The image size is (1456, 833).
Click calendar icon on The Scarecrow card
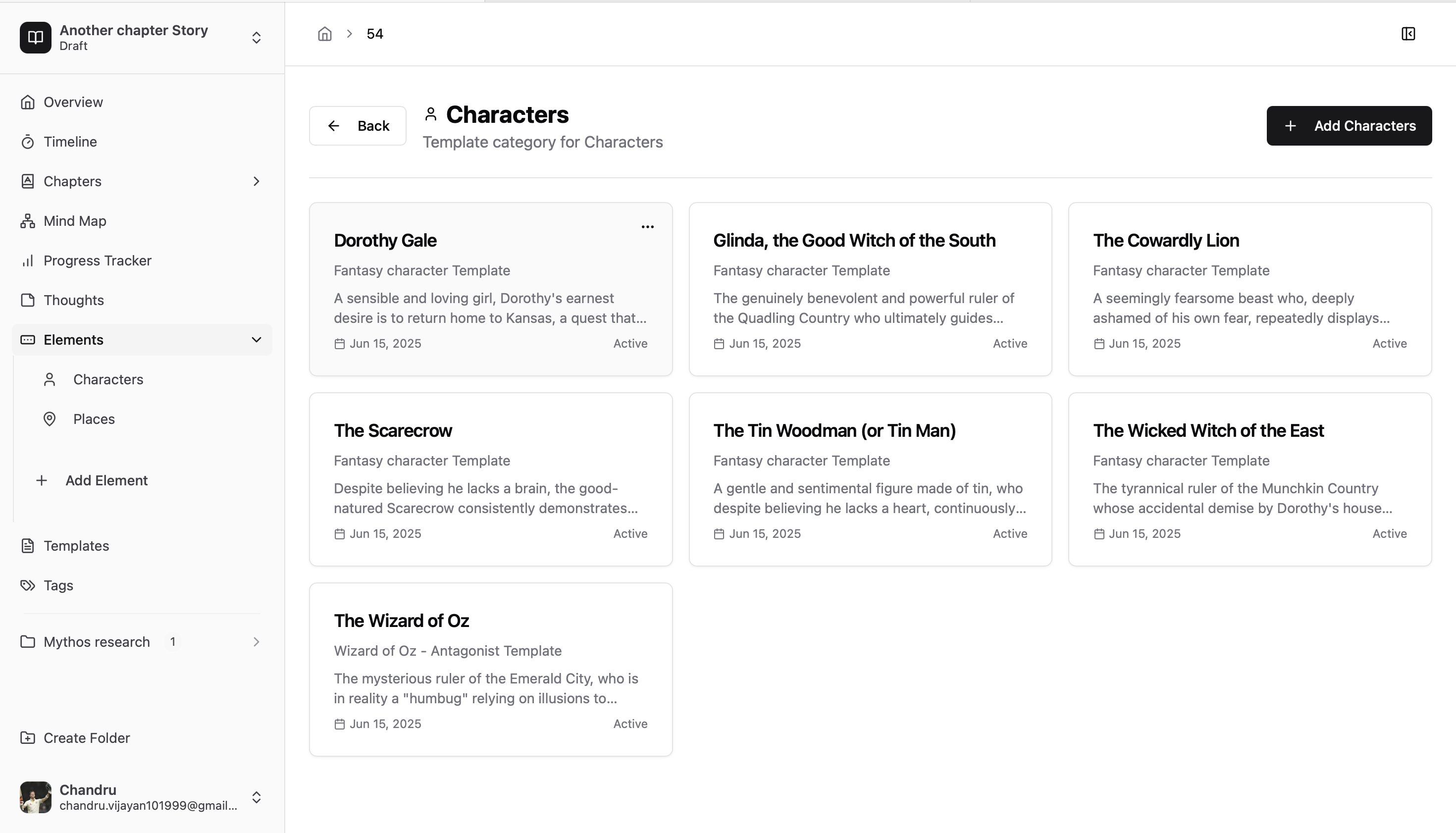[340, 534]
